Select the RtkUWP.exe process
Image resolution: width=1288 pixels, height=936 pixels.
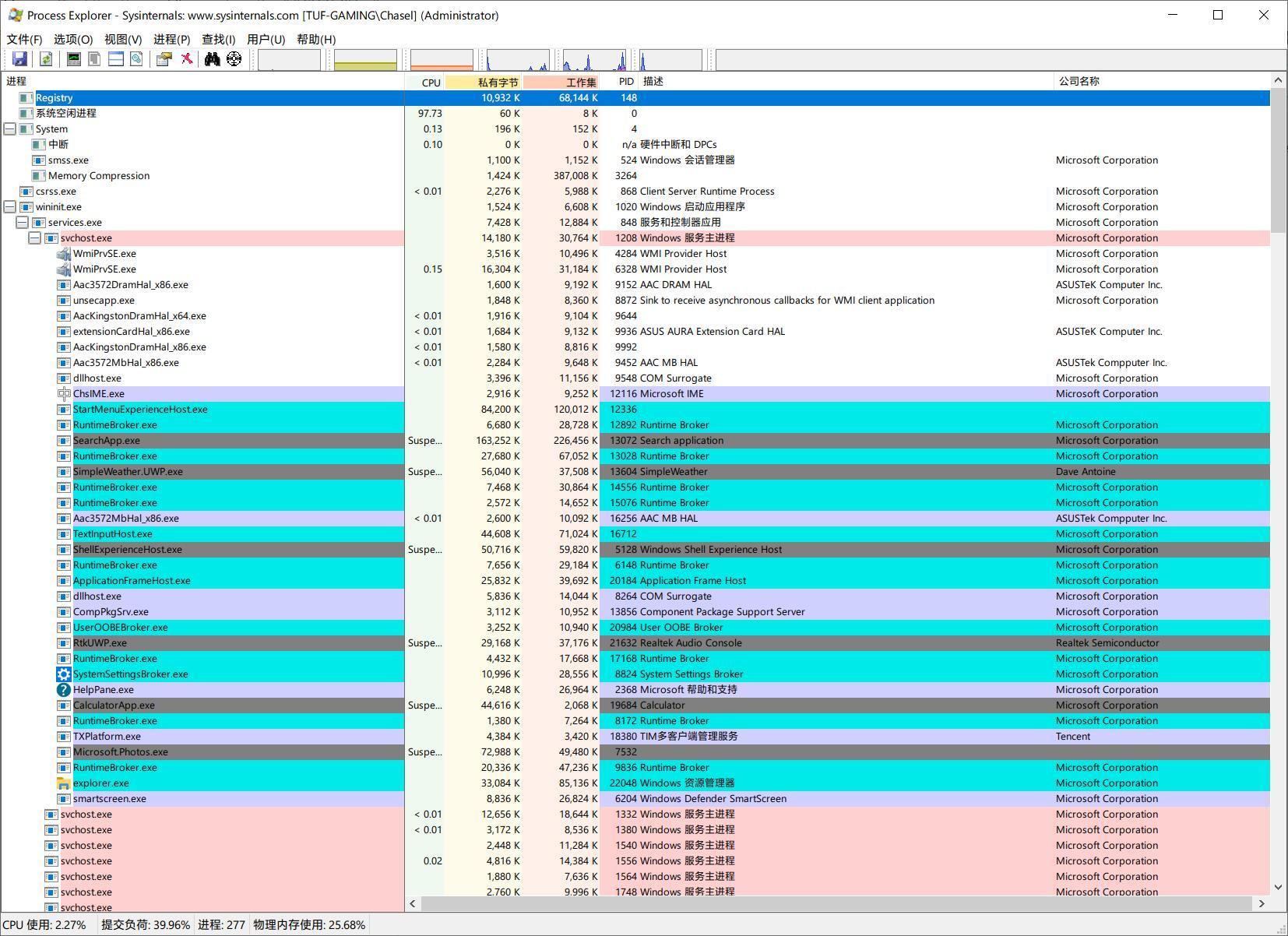pyautogui.click(x=100, y=643)
